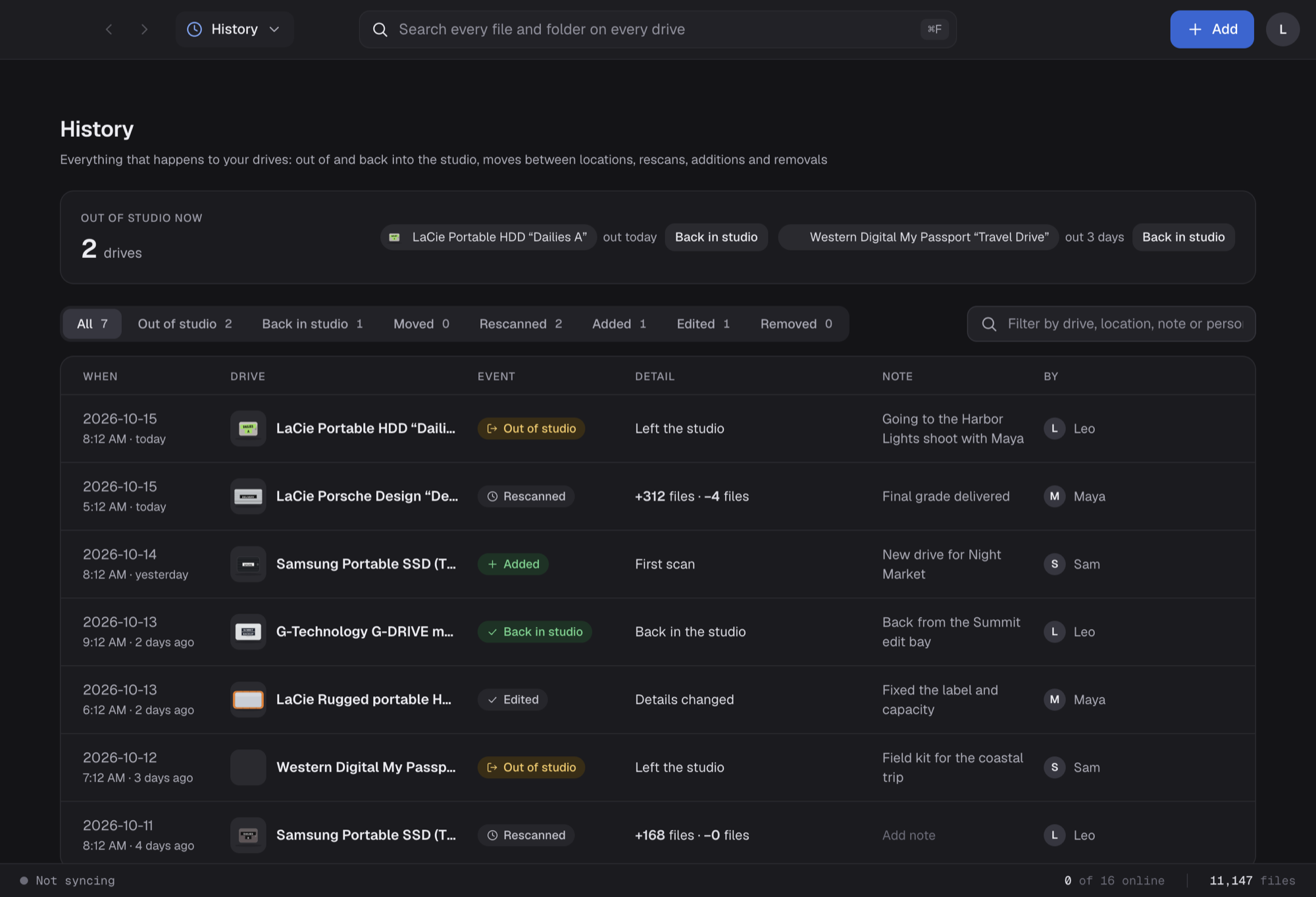Image resolution: width=1316 pixels, height=897 pixels.
Task: Click the 2026-10-14 Samsung SSD drive thumbnail
Action: tap(248, 564)
